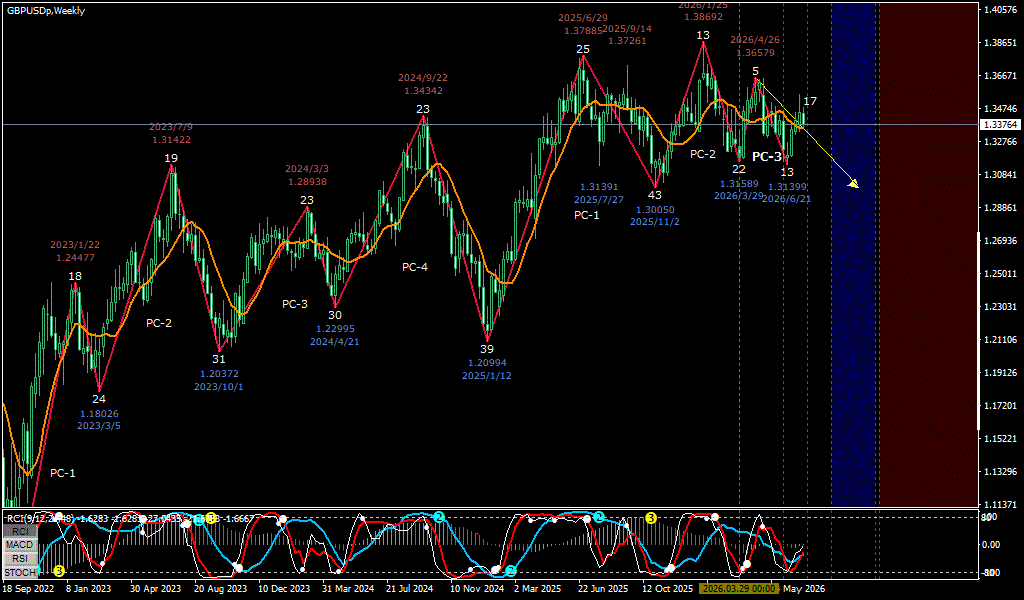
Task: Select the RSI indicator button
Action: [20, 559]
